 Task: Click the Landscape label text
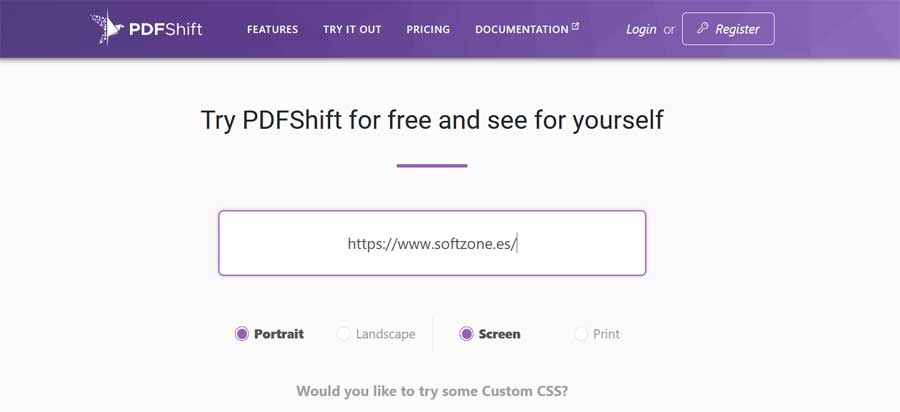click(385, 334)
